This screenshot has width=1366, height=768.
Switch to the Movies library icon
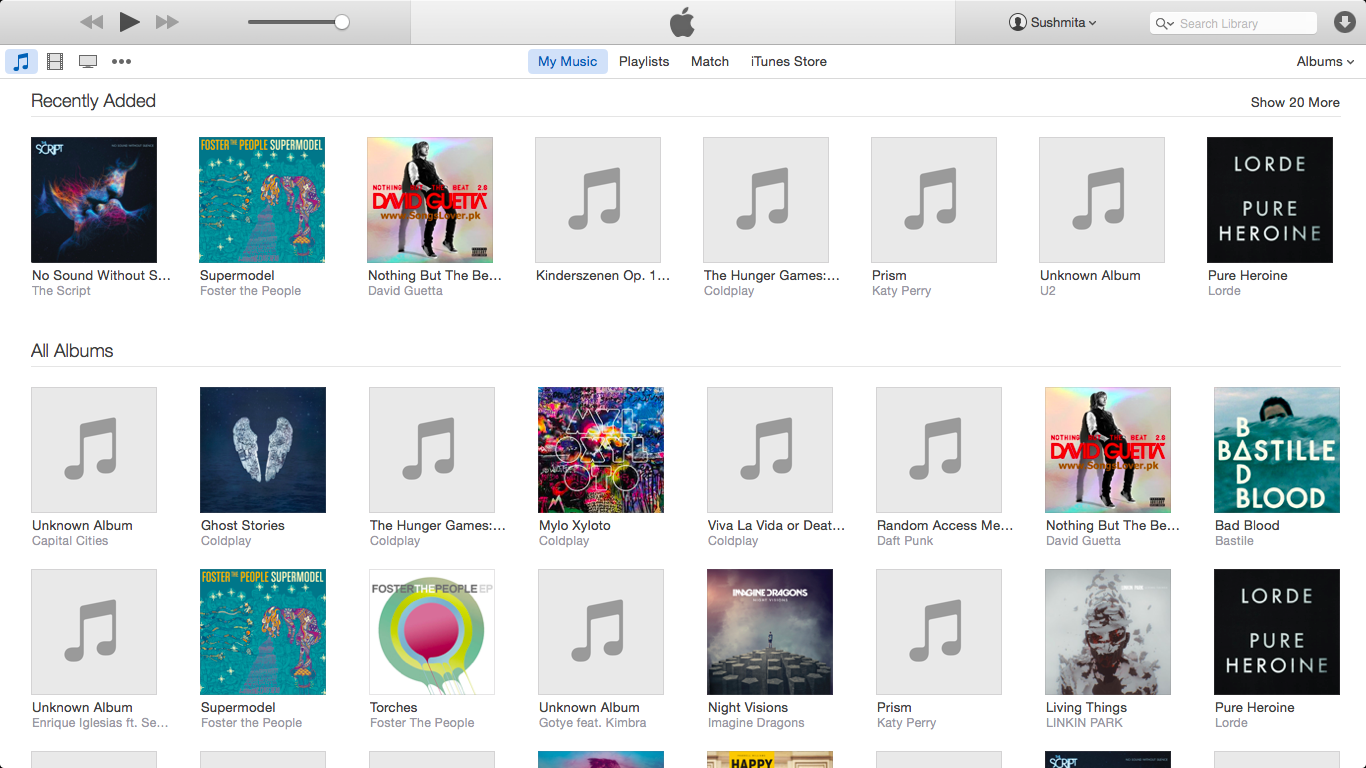(x=55, y=61)
